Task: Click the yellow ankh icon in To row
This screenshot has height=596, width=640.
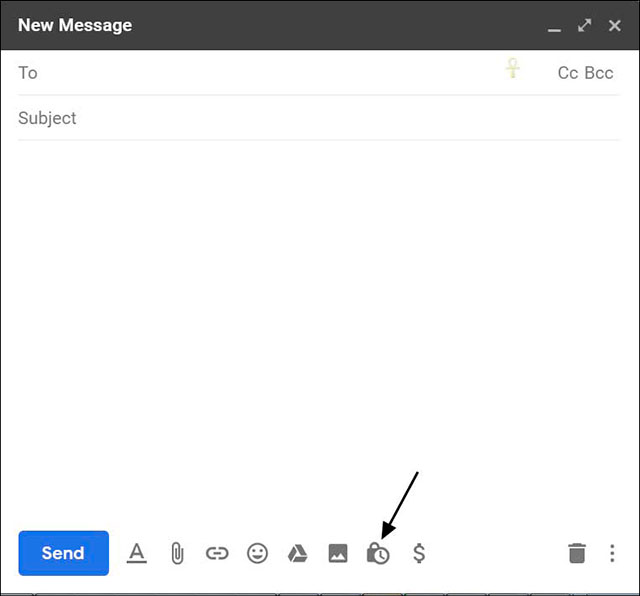Action: [513, 69]
